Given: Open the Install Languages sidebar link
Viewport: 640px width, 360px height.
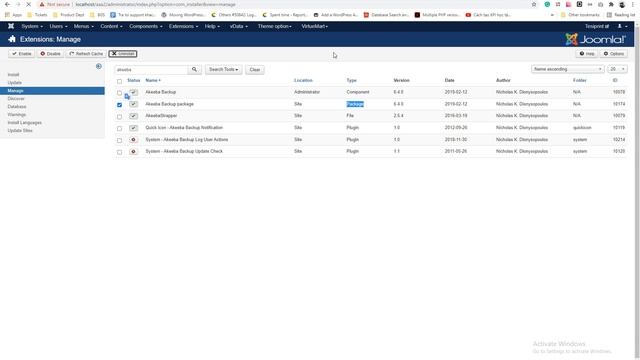Looking at the screenshot, I should [24, 122].
